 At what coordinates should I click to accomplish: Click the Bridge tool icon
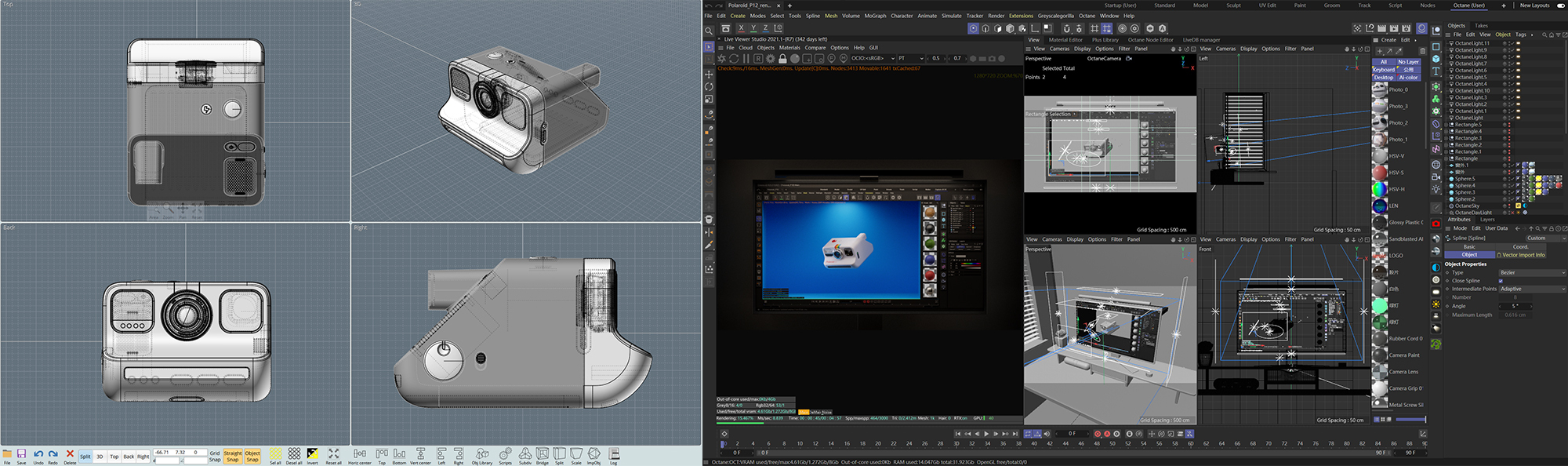(x=543, y=453)
